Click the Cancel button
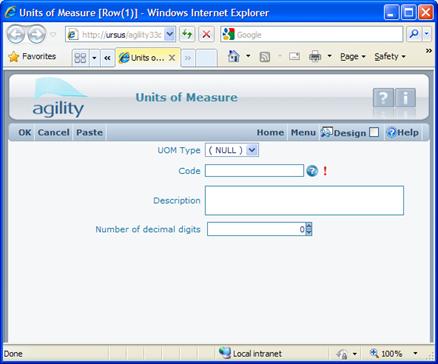Screen dimensions: 438x364 (54, 132)
